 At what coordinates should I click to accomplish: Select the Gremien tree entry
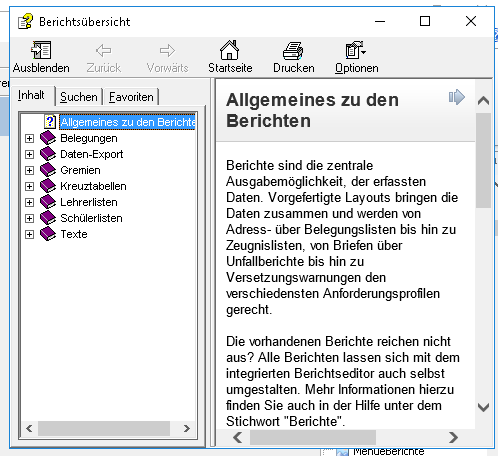point(80,170)
